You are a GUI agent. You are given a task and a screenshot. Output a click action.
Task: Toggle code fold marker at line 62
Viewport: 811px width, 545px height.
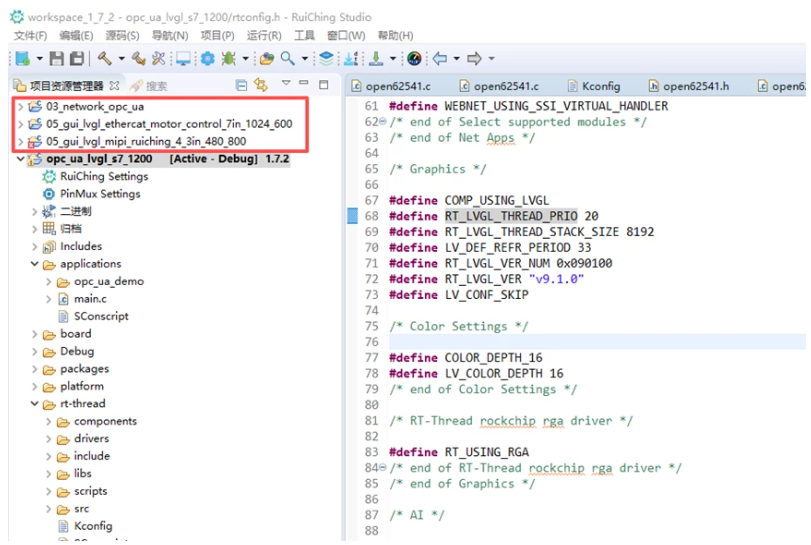[383, 122]
